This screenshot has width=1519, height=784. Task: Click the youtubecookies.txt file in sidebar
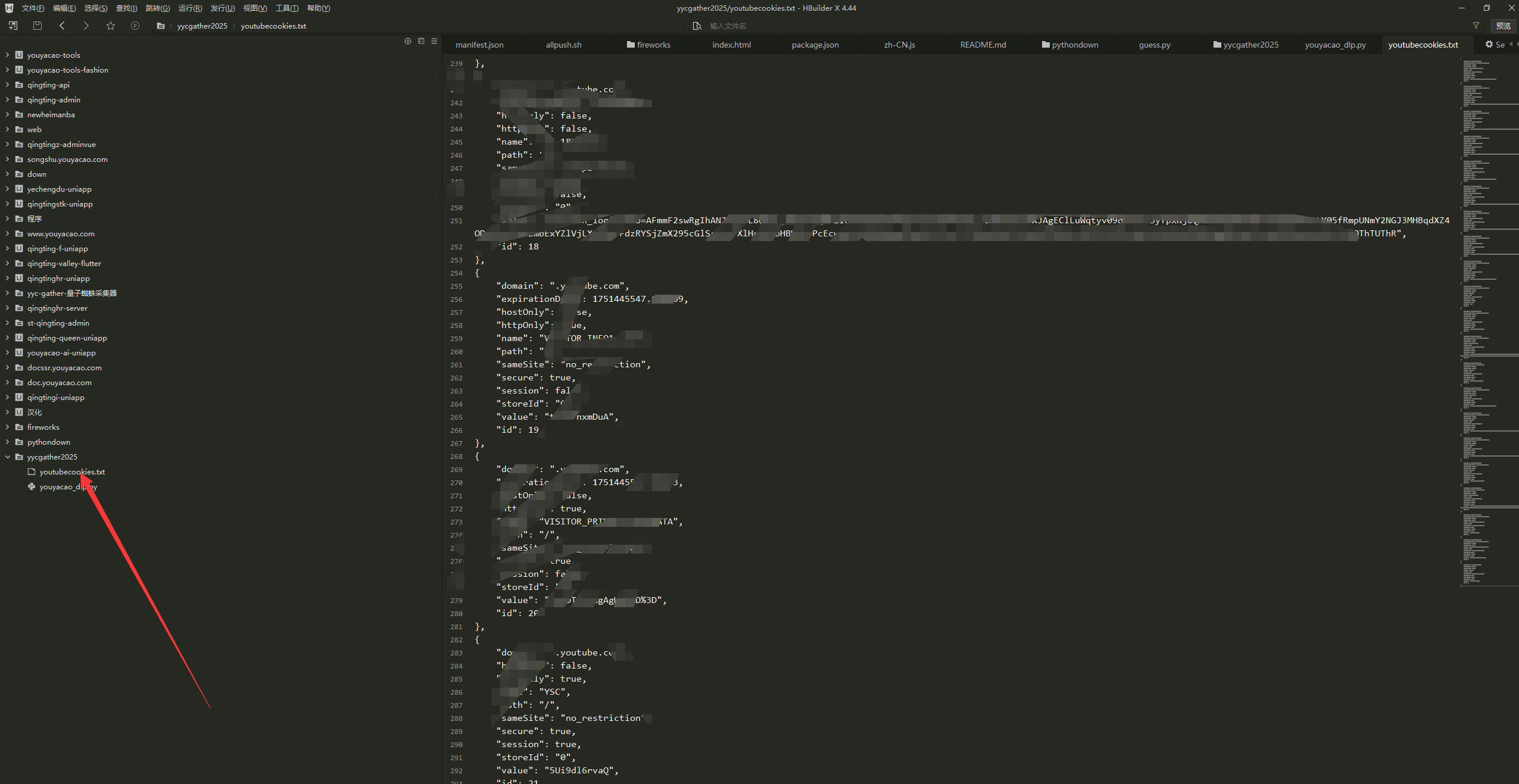pyautogui.click(x=71, y=471)
